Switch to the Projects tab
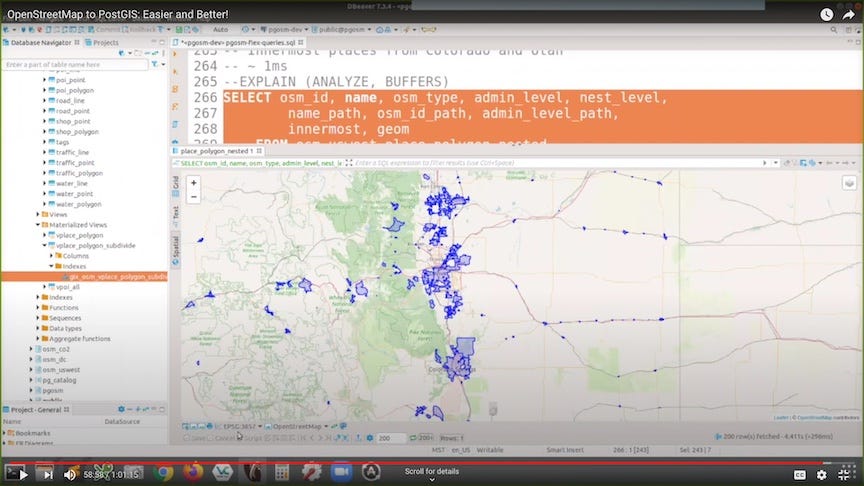 click(x=102, y=42)
